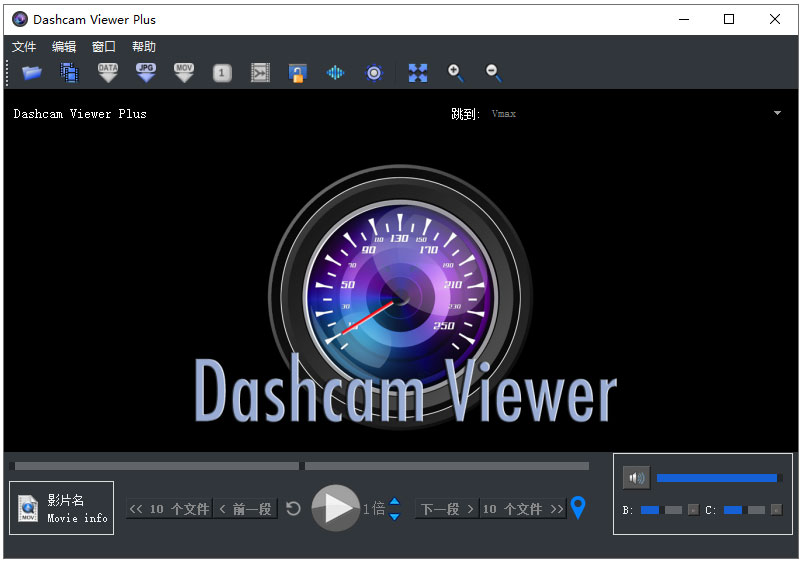Start playback with the large play button
This screenshot has height=563, width=804.
click(336, 508)
